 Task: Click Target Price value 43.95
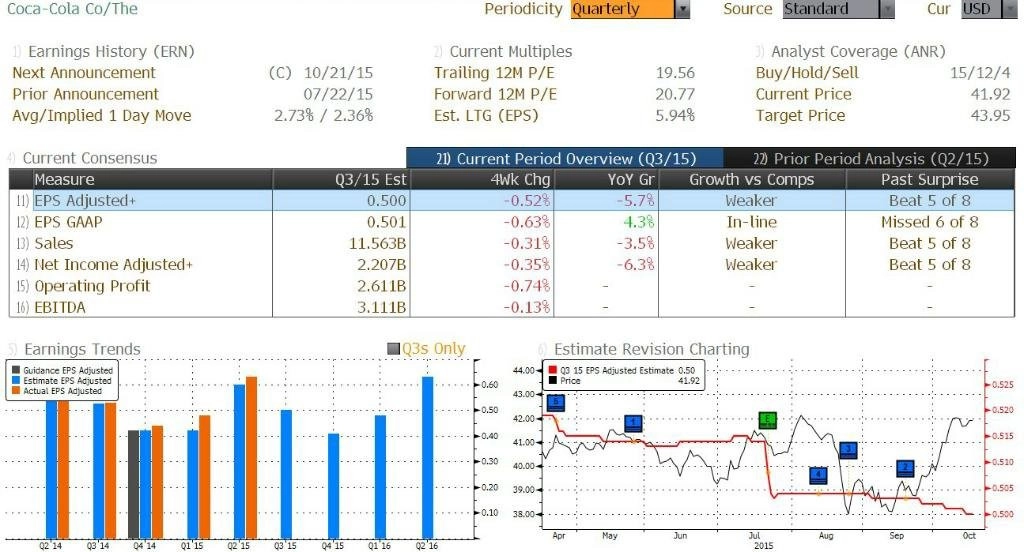coord(991,116)
